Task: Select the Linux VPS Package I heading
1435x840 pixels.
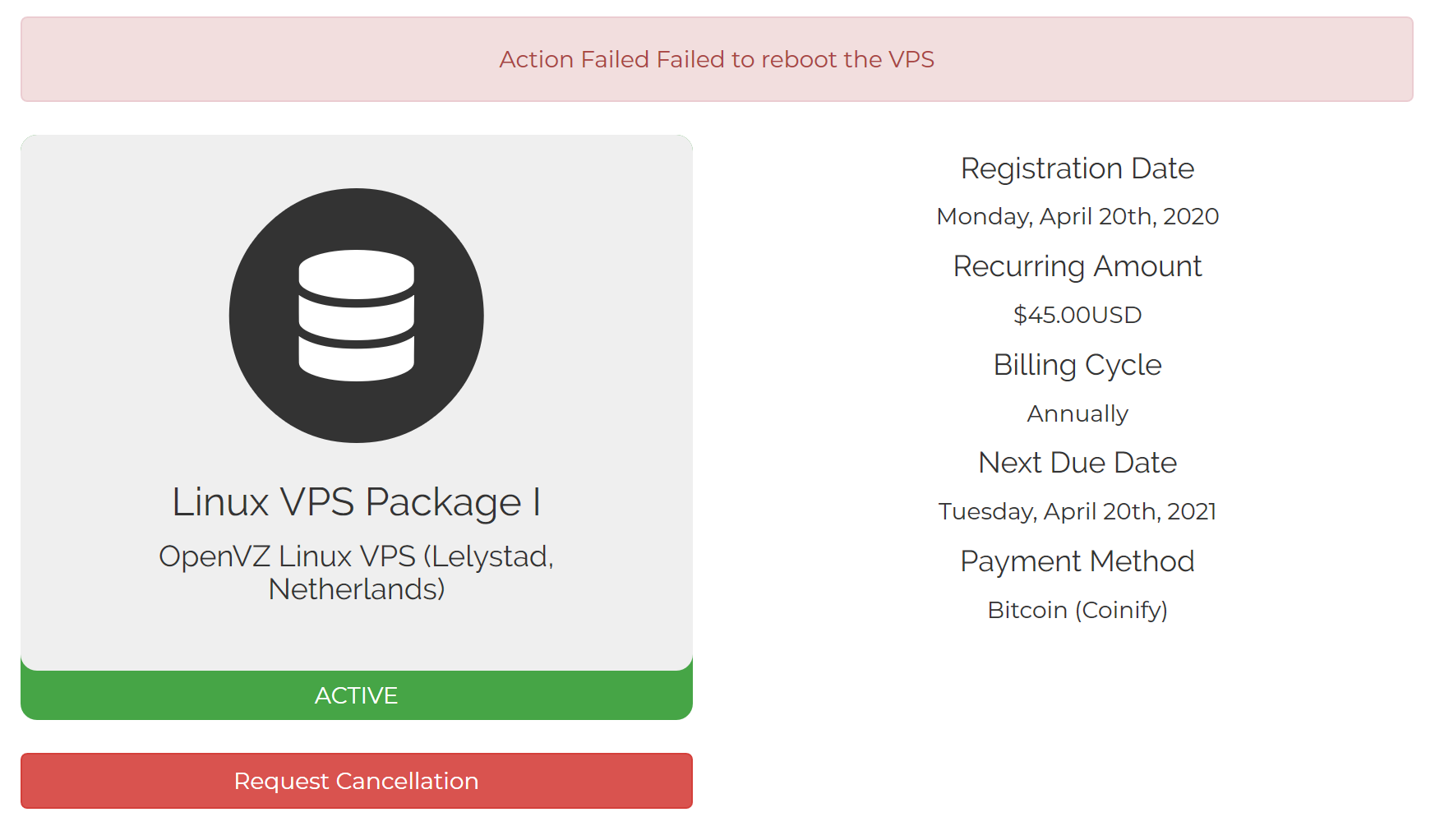Action: tap(356, 501)
